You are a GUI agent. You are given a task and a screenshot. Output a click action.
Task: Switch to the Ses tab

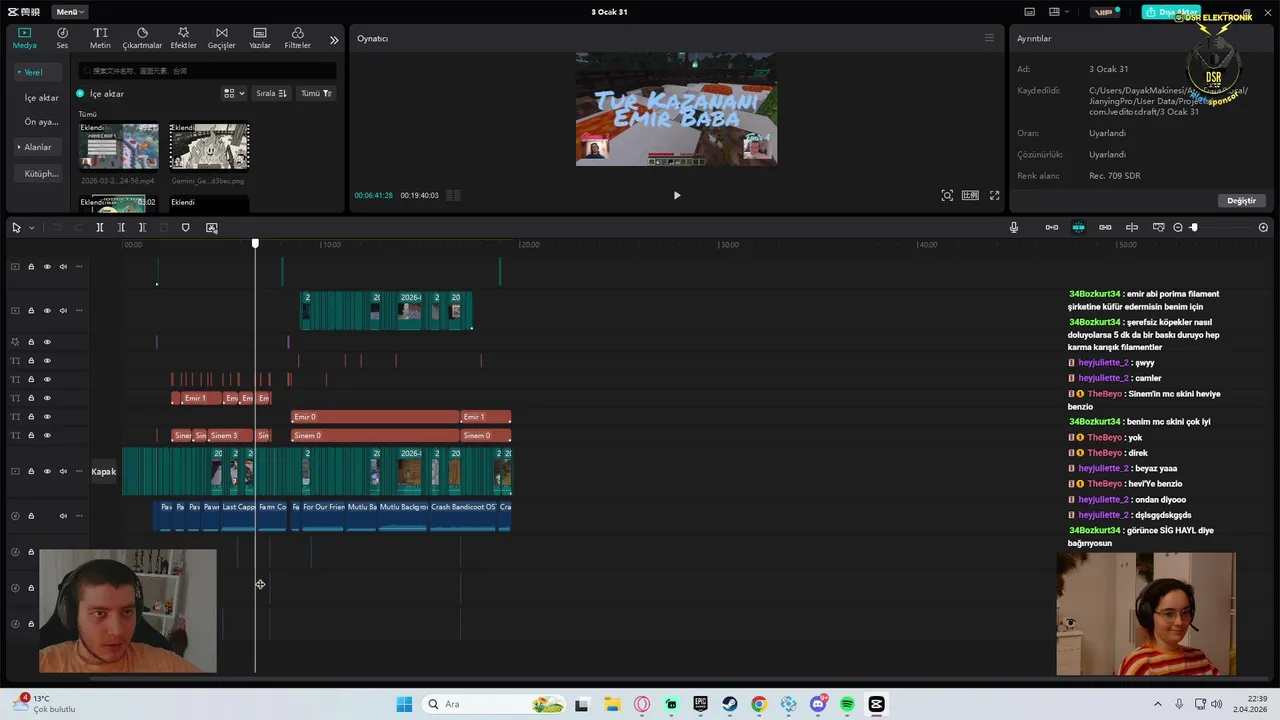tap(62, 38)
